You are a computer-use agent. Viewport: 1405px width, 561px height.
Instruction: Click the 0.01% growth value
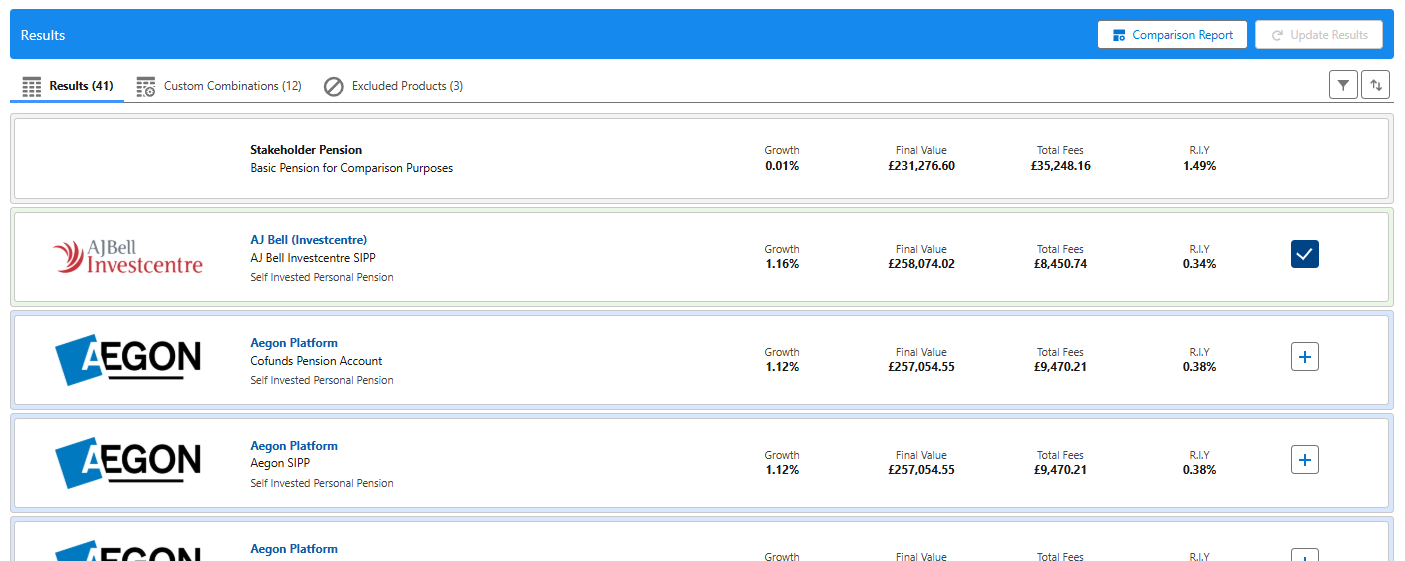click(x=782, y=166)
